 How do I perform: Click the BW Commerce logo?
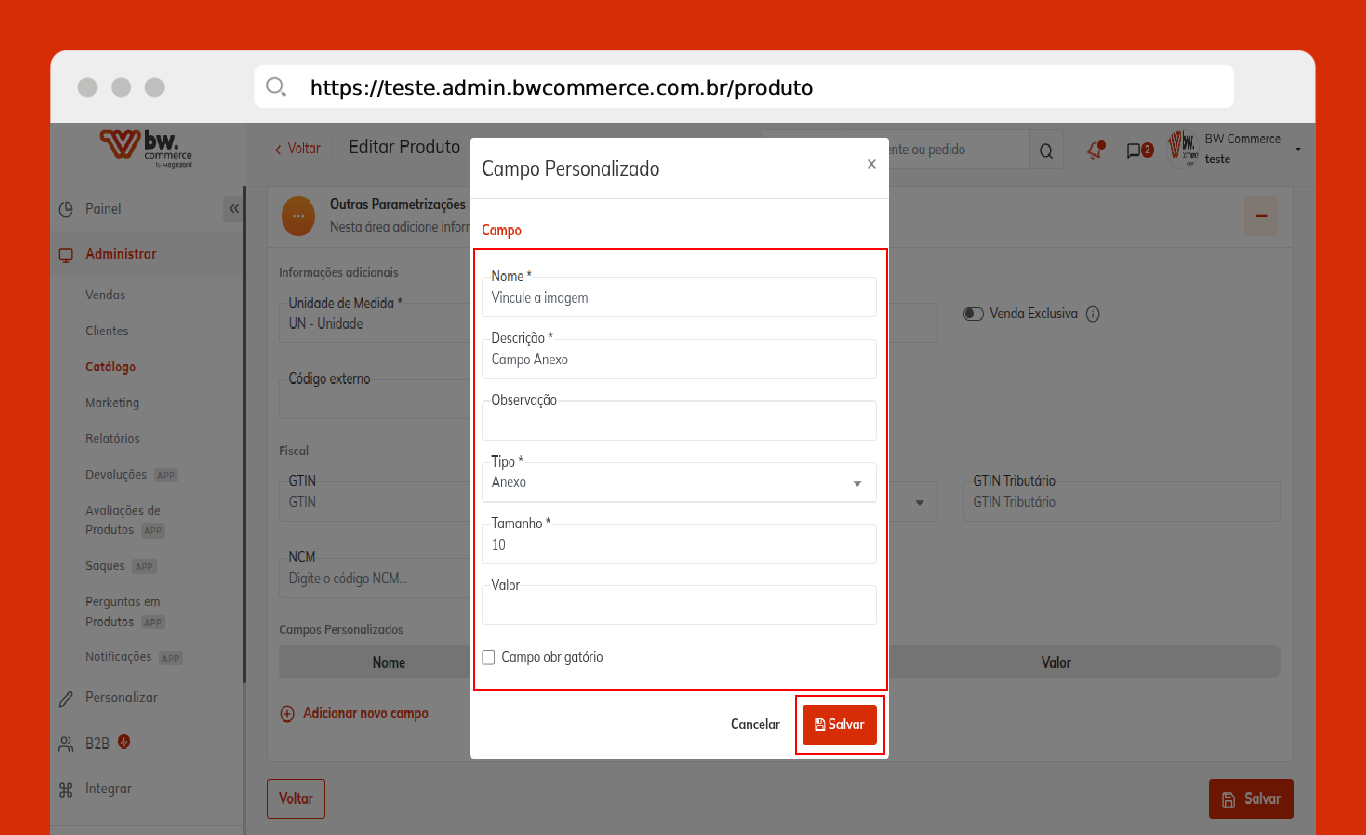click(x=146, y=147)
